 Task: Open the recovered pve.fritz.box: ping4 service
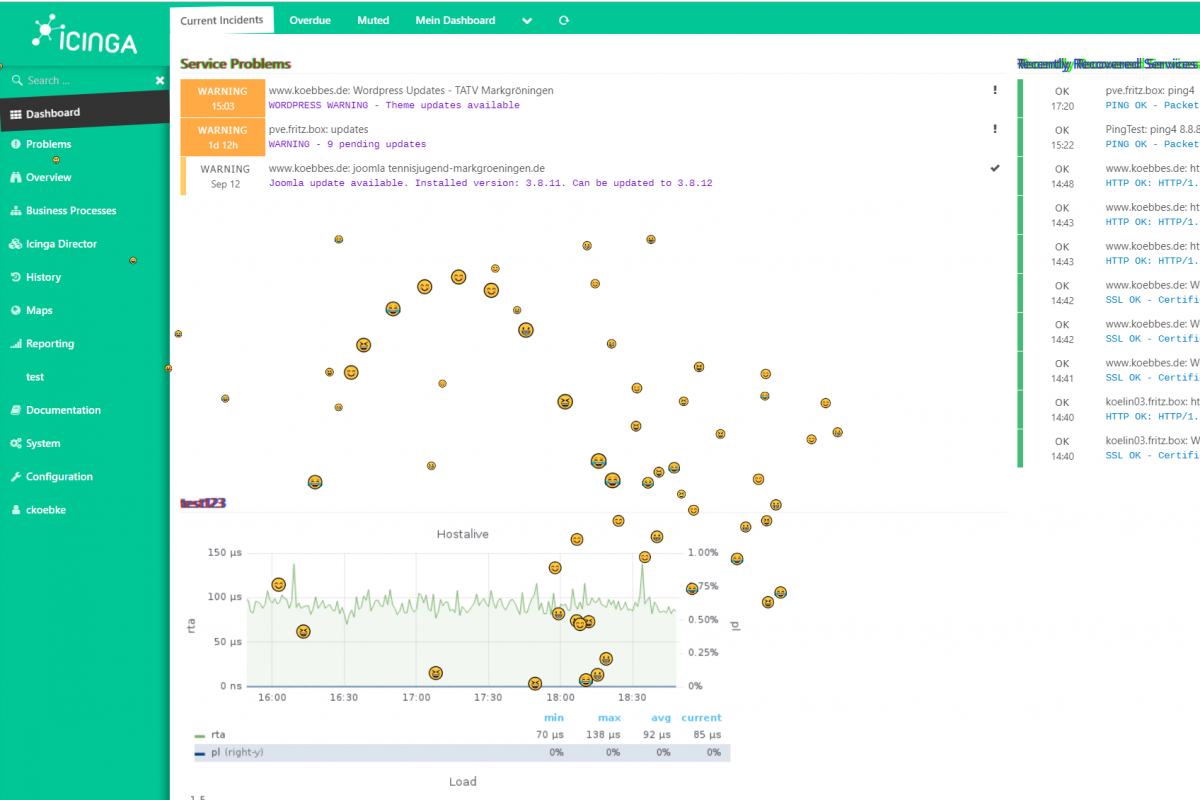1151,91
